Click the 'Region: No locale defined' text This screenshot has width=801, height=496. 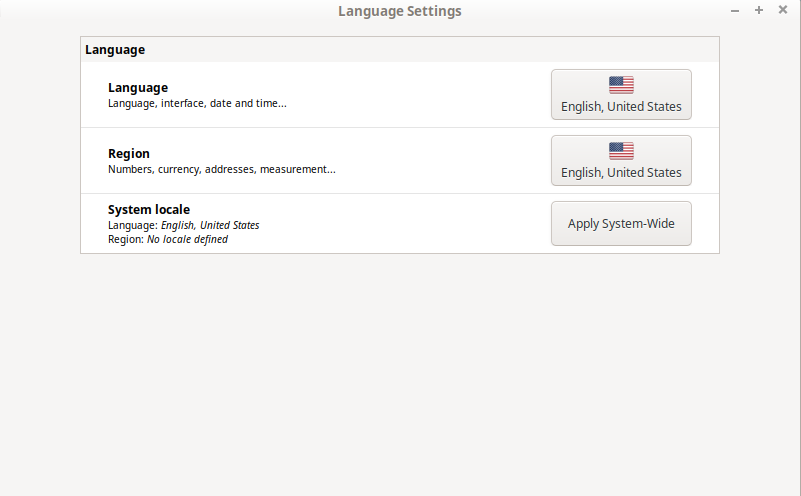point(168,239)
